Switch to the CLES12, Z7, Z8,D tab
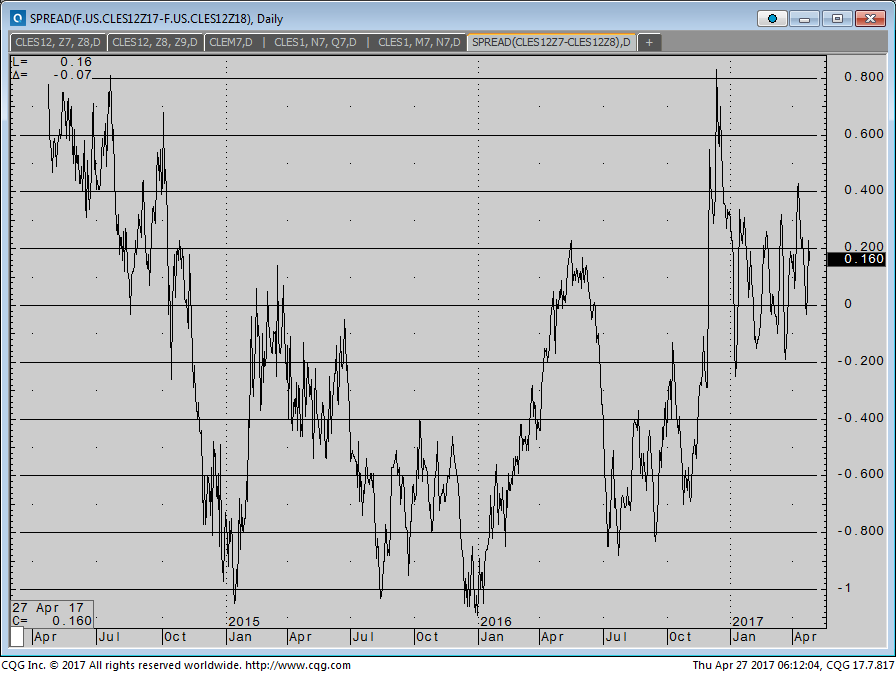Screen dimensions: 896x673 tap(58, 42)
